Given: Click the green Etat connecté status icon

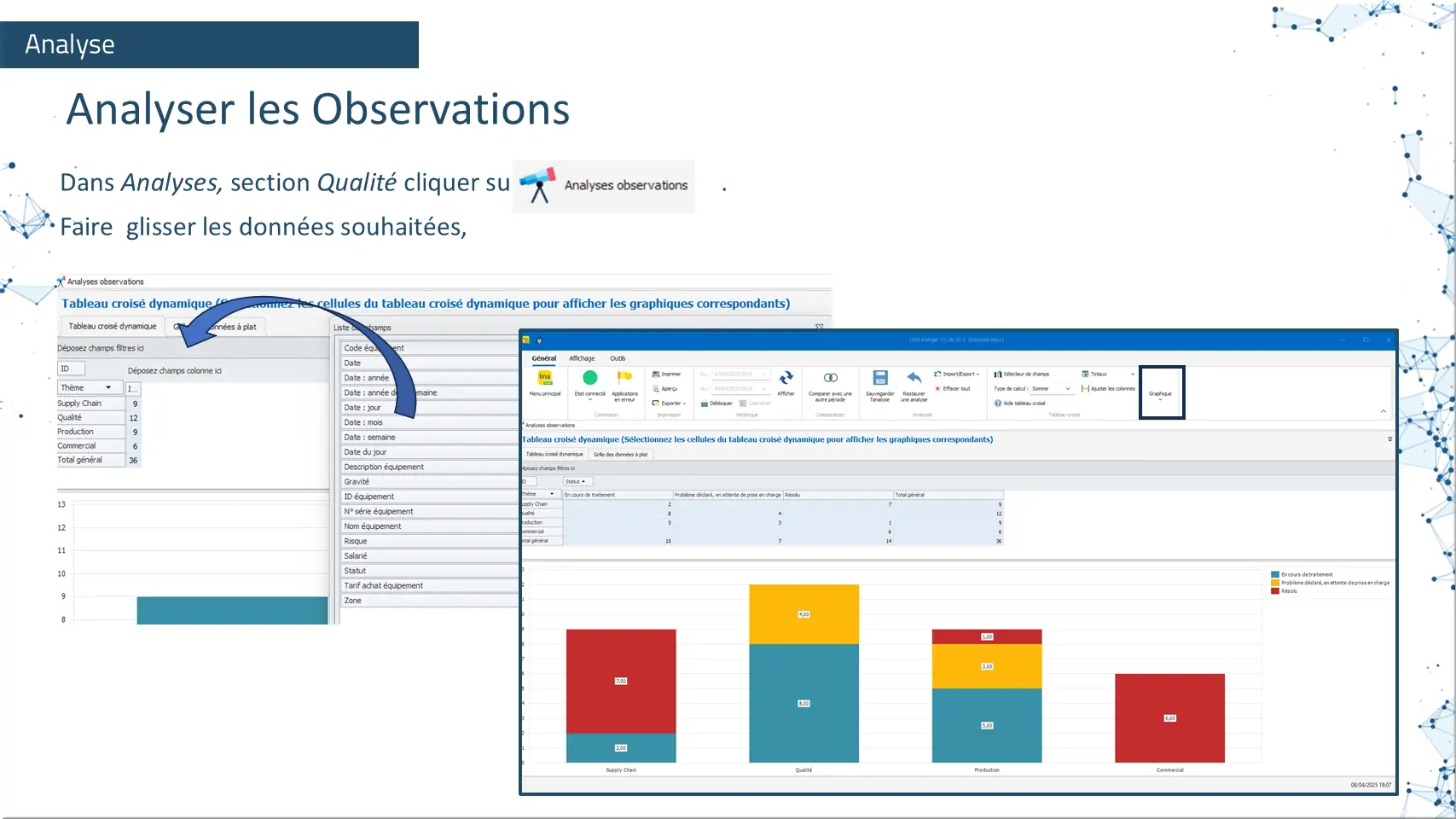Looking at the screenshot, I should 589,378.
